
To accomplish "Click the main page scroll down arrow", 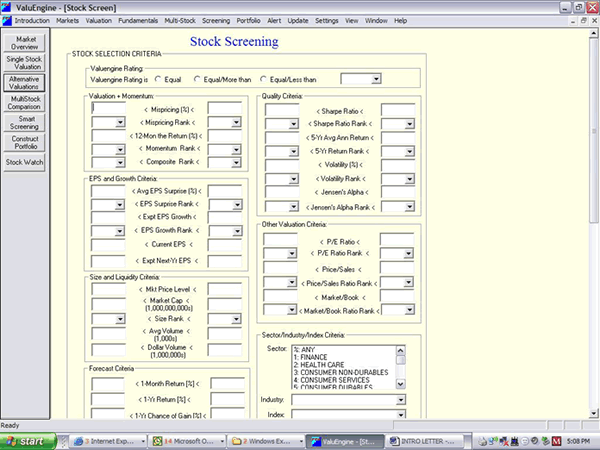I will click(x=593, y=413).
